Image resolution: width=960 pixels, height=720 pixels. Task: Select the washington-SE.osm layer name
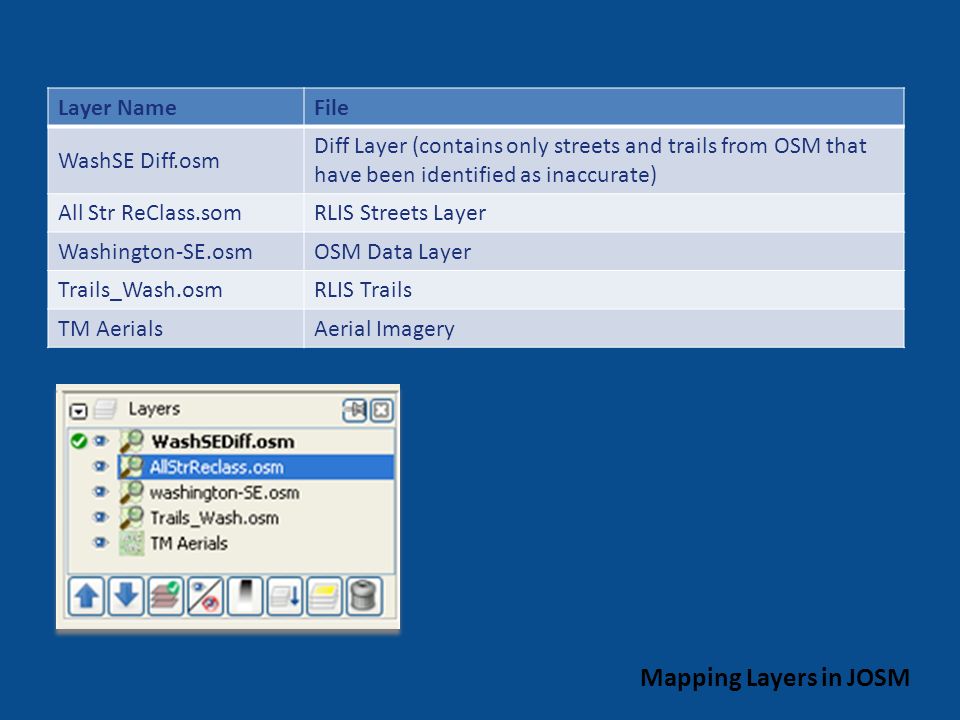(225, 493)
